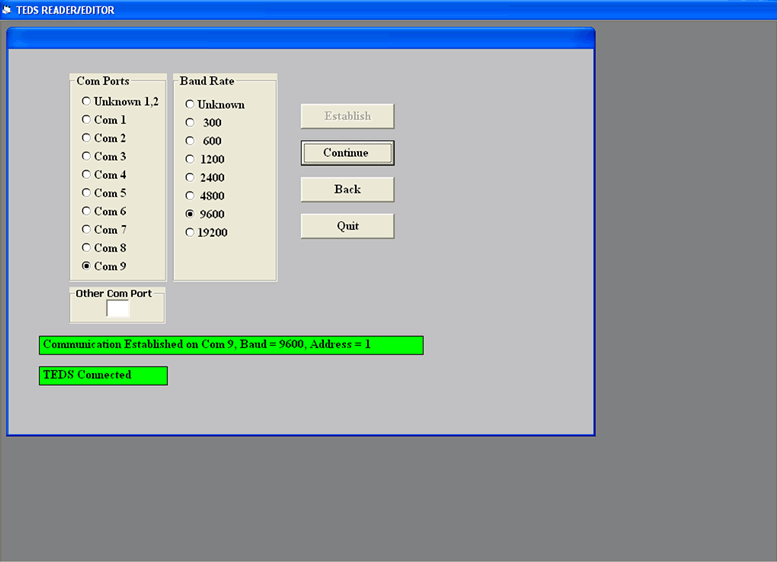This screenshot has width=777, height=562.
Task: Set baud rate to Unknown
Action: tap(190, 105)
